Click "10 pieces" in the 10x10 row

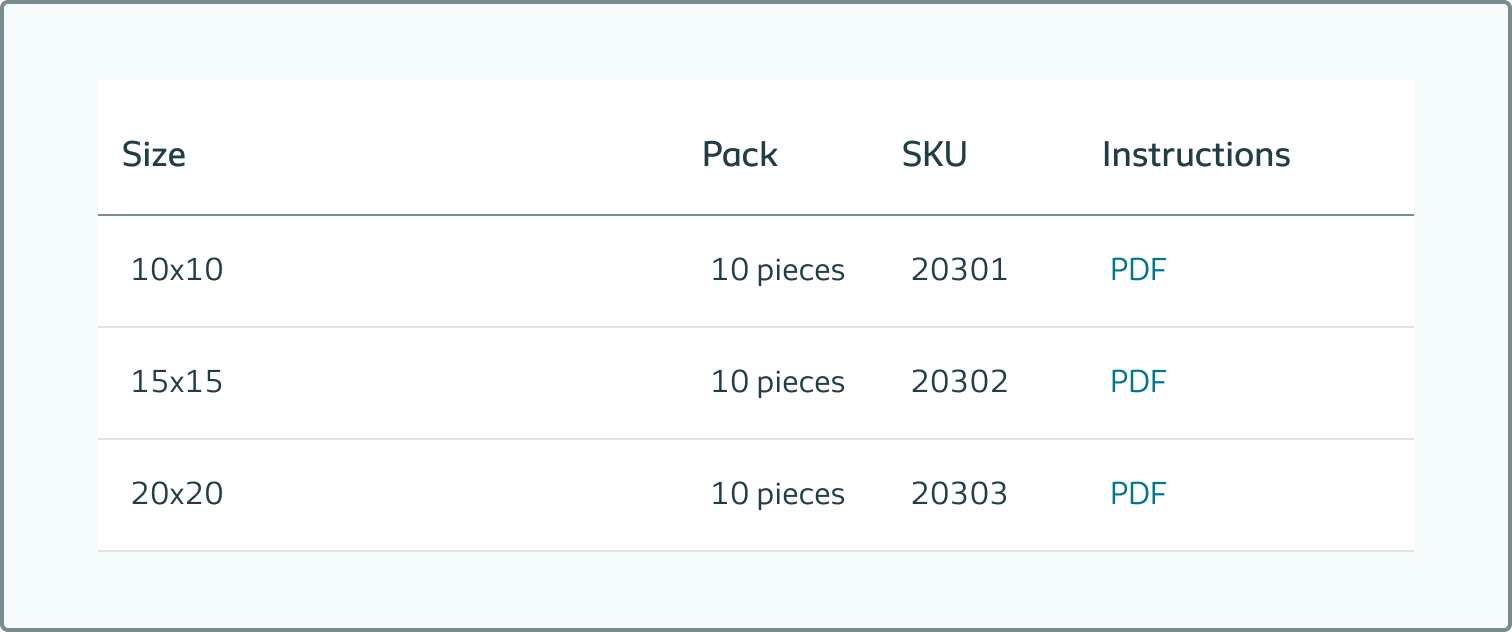click(x=778, y=270)
